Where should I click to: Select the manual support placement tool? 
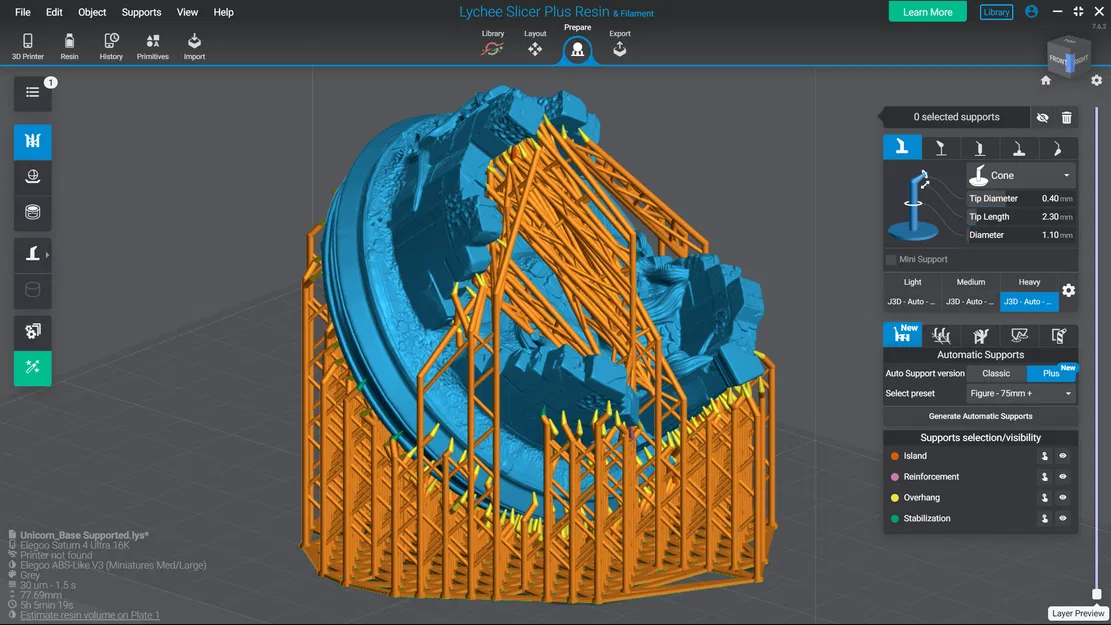(x=33, y=254)
